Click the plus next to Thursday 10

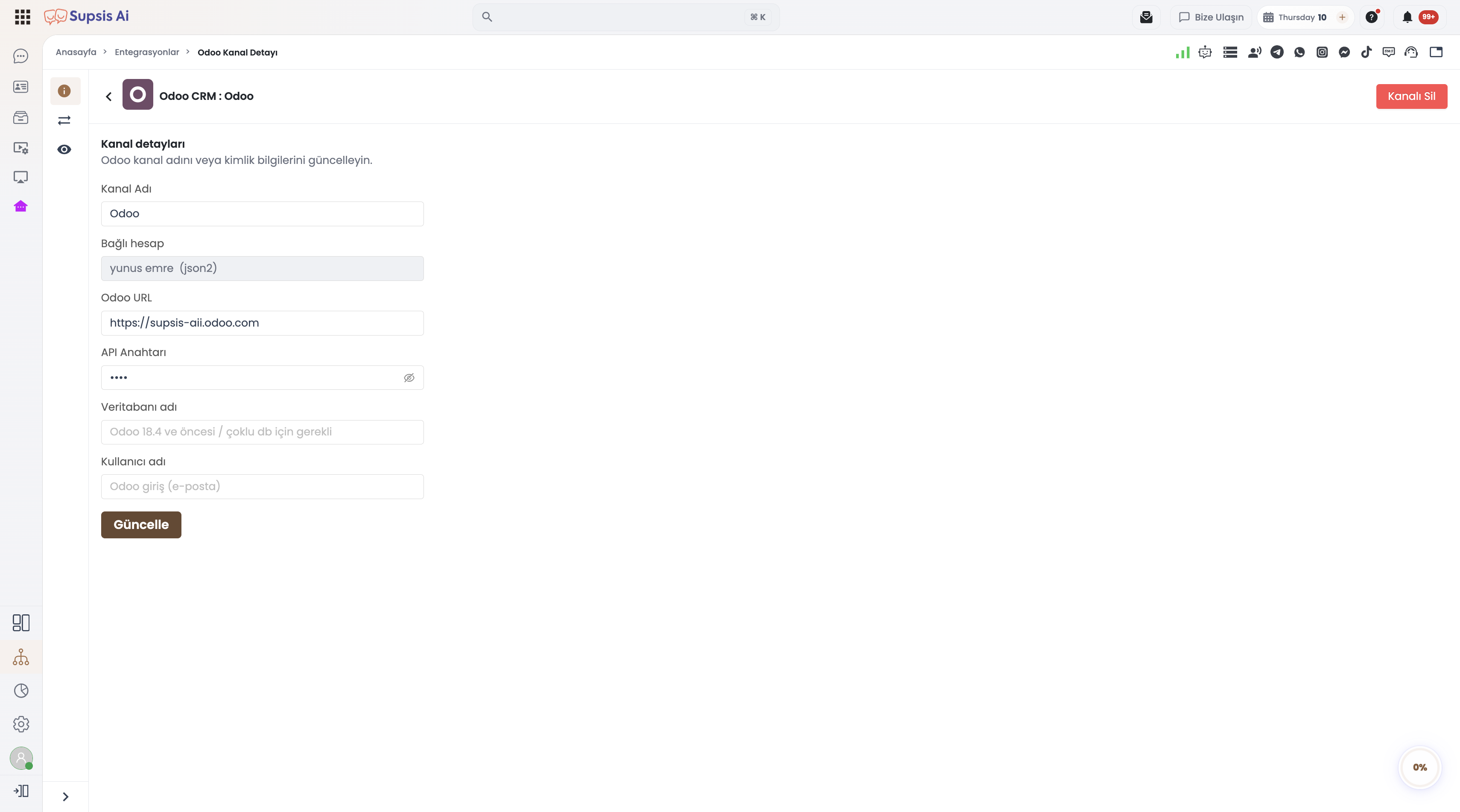[1342, 17]
